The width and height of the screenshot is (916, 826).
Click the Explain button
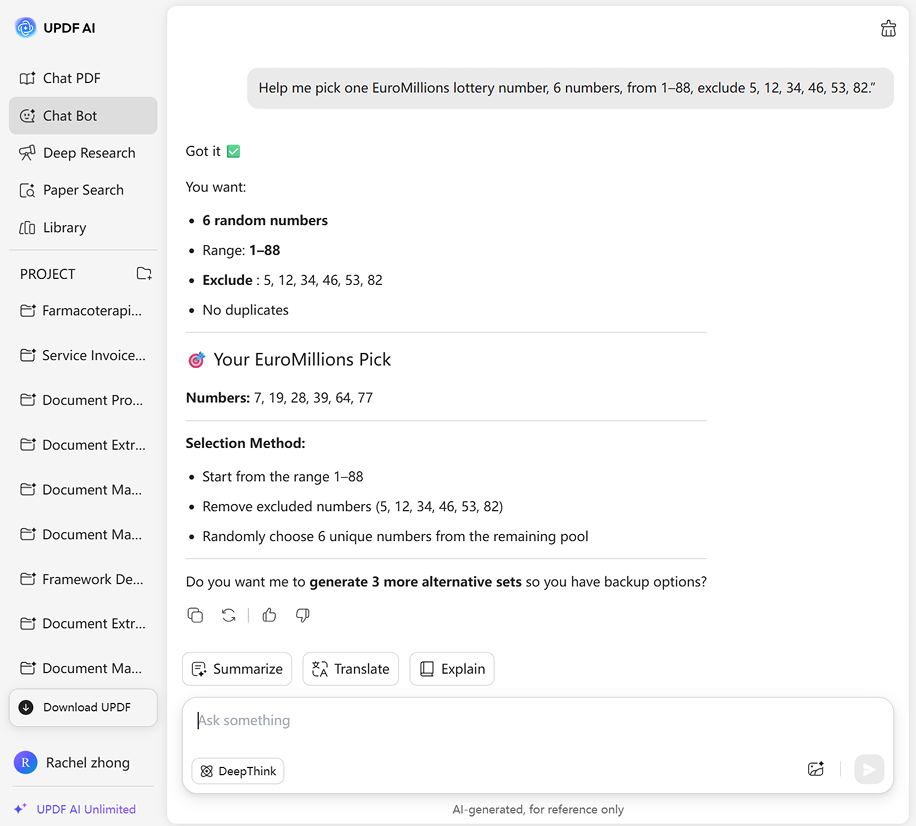coord(452,669)
